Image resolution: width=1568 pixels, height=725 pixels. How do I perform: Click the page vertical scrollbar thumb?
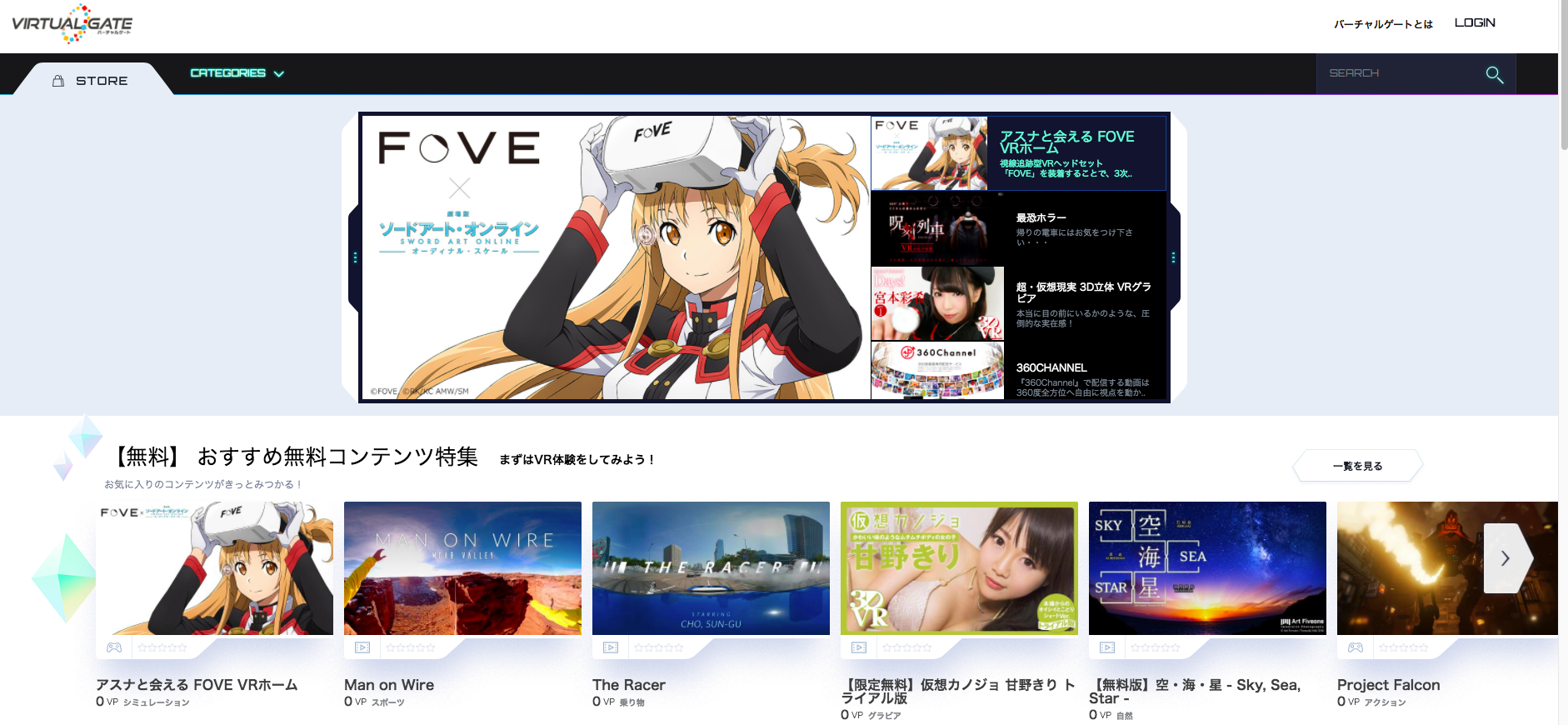(1563, 75)
